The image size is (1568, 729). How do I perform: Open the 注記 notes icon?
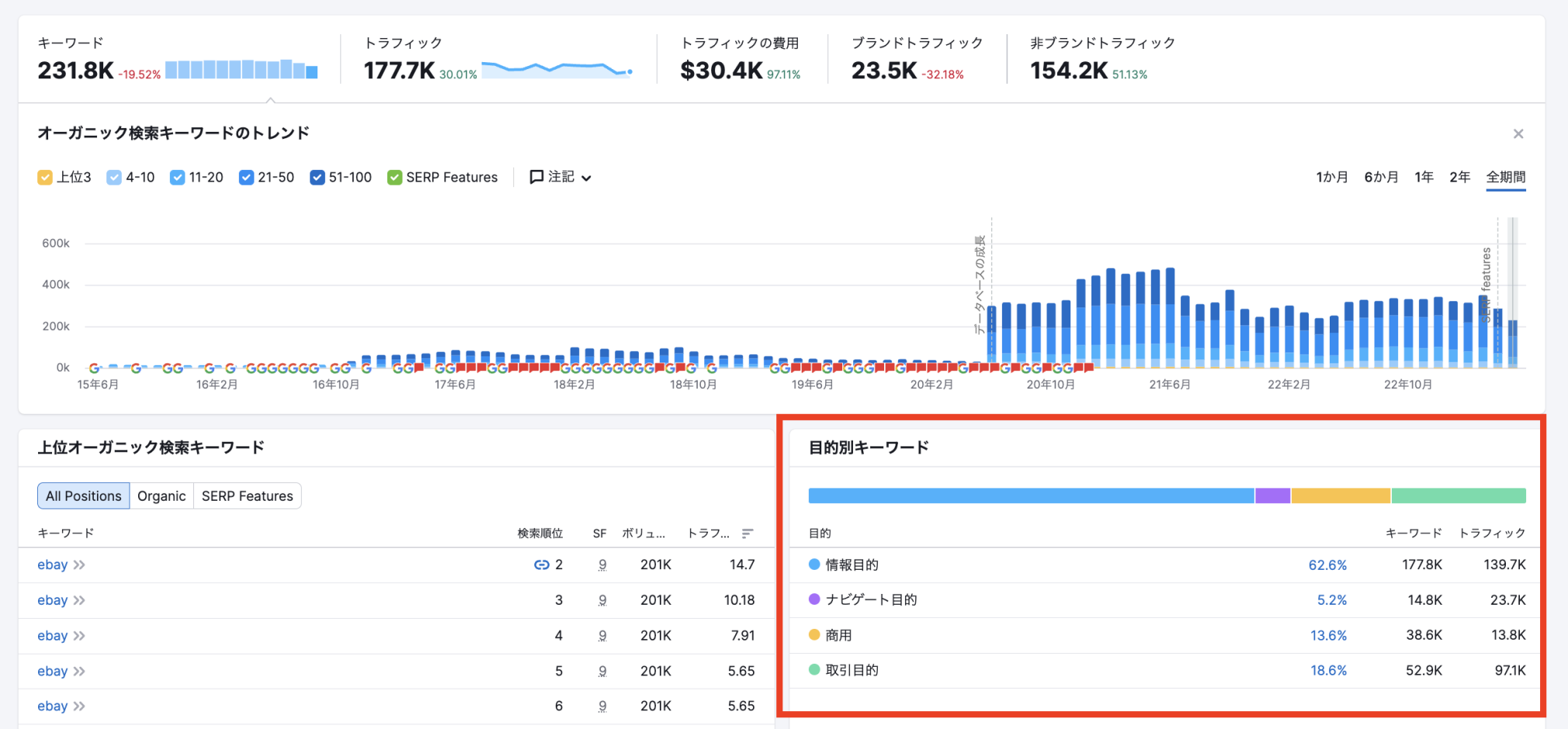[x=536, y=177]
